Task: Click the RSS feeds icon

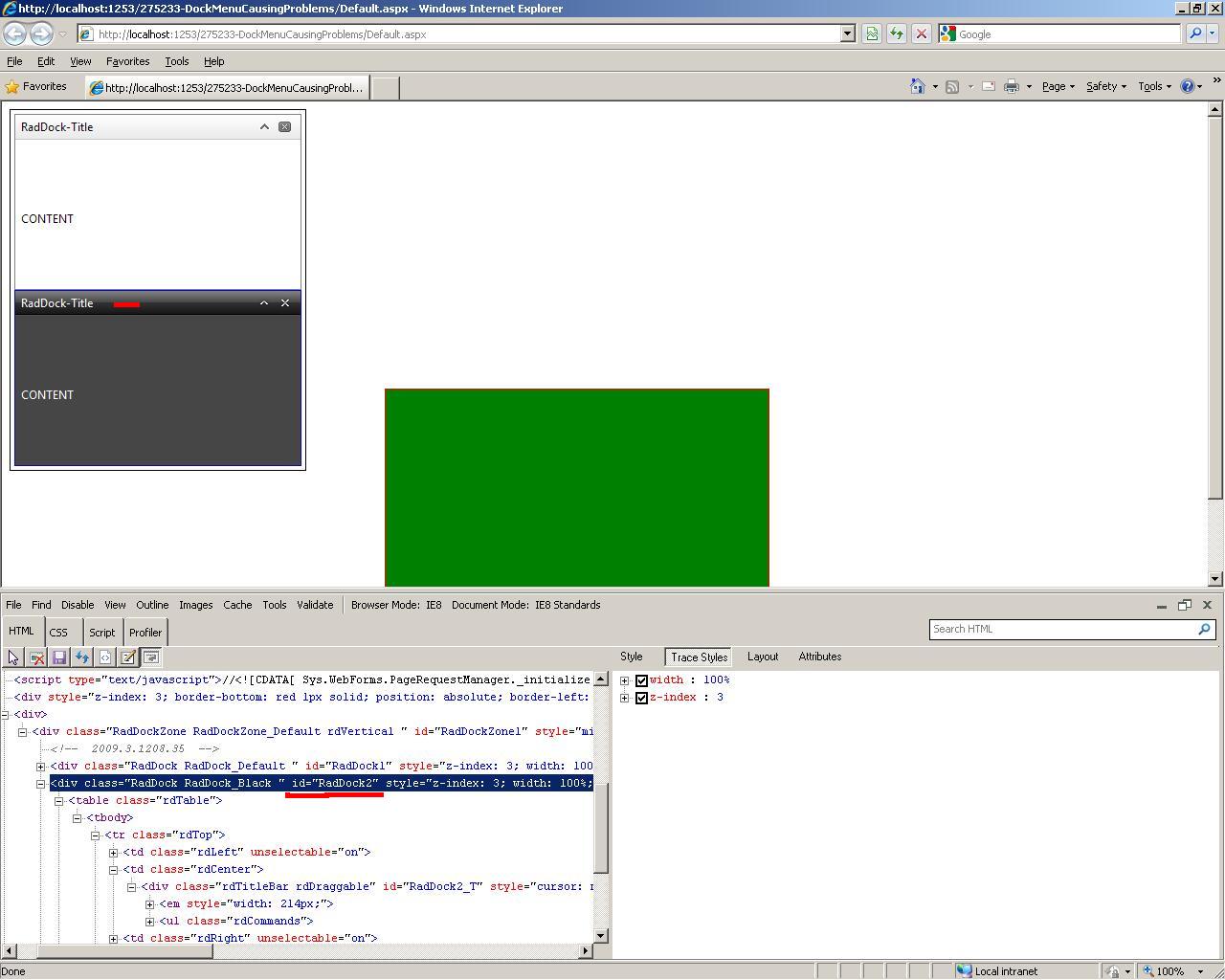Action: [x=952, y=86]
